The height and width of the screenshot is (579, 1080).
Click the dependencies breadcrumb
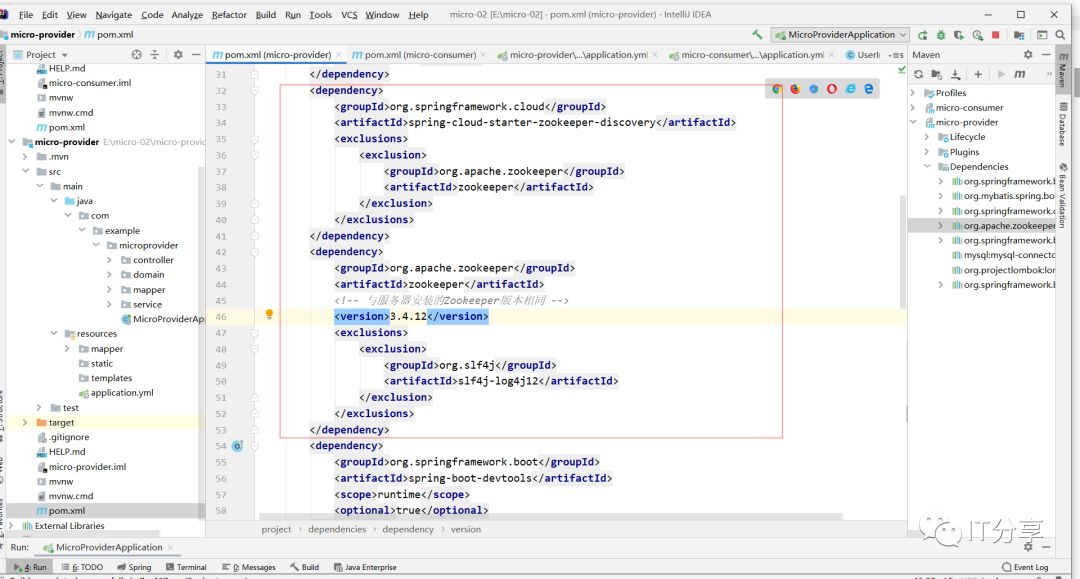(337, 529)
